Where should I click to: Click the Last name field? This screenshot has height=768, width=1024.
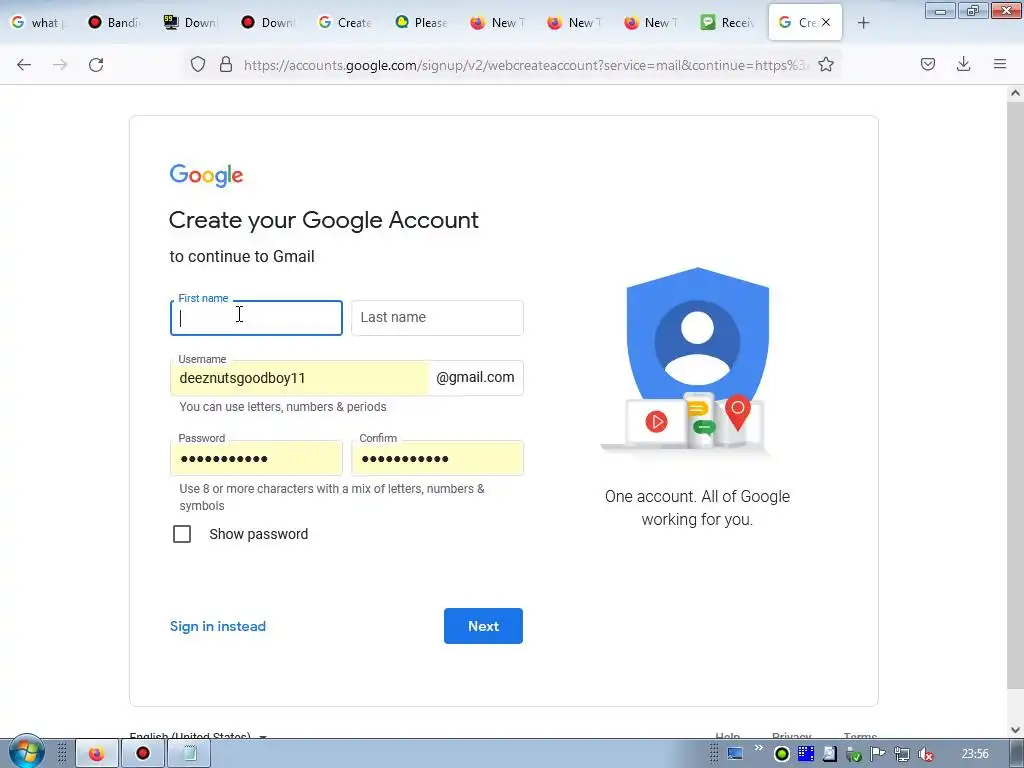437,318
